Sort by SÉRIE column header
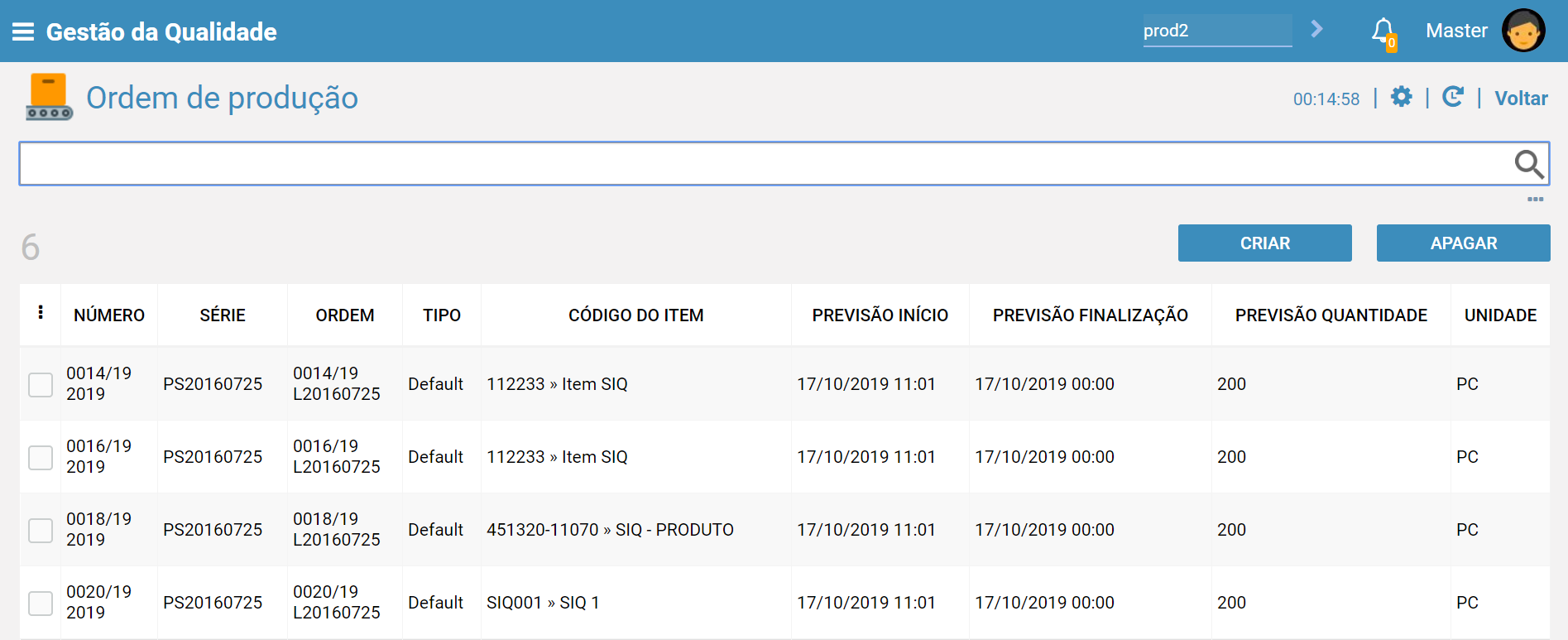 pos(223,315)
